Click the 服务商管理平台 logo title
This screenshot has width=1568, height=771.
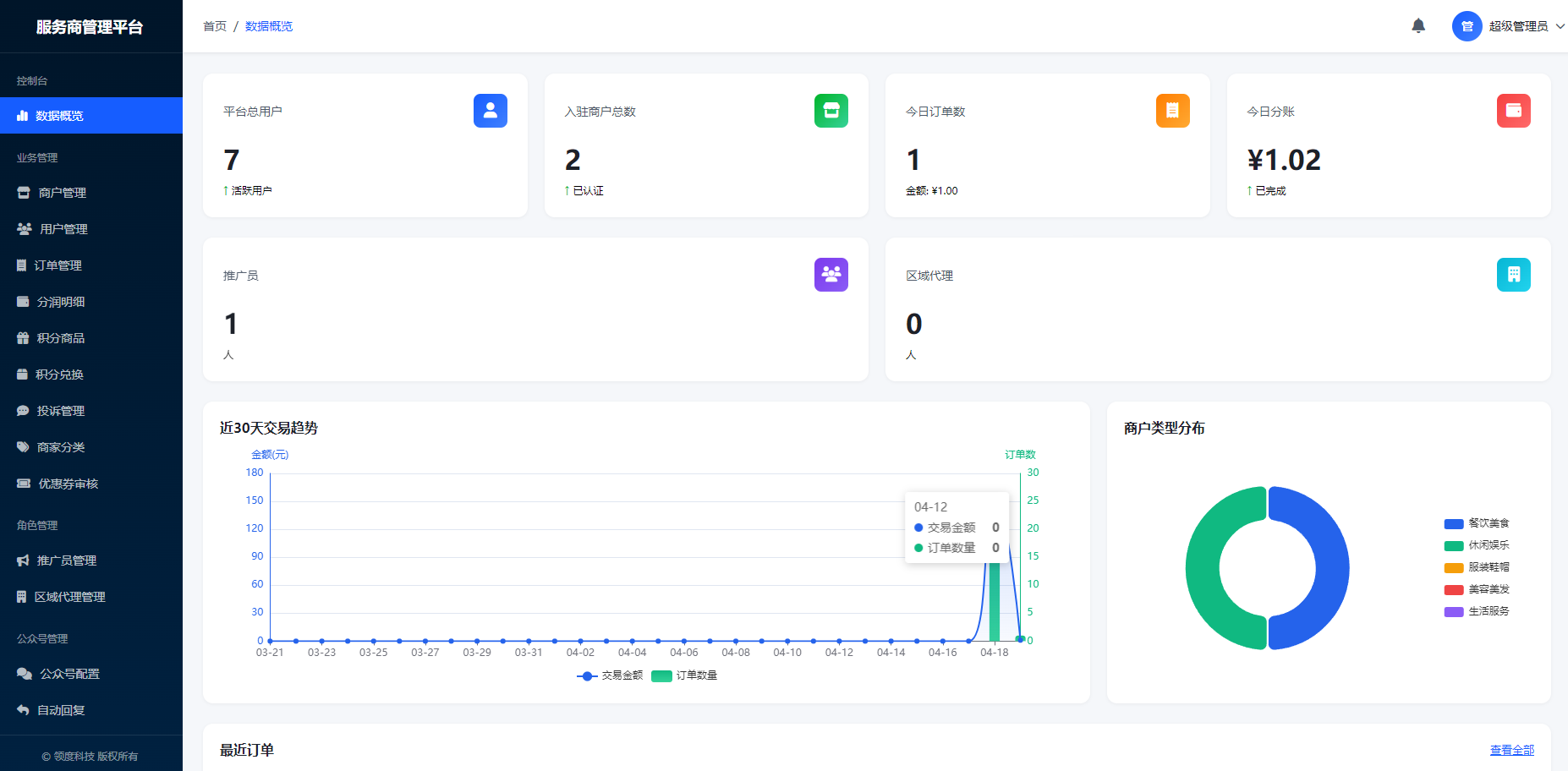(x=90, y=27)
